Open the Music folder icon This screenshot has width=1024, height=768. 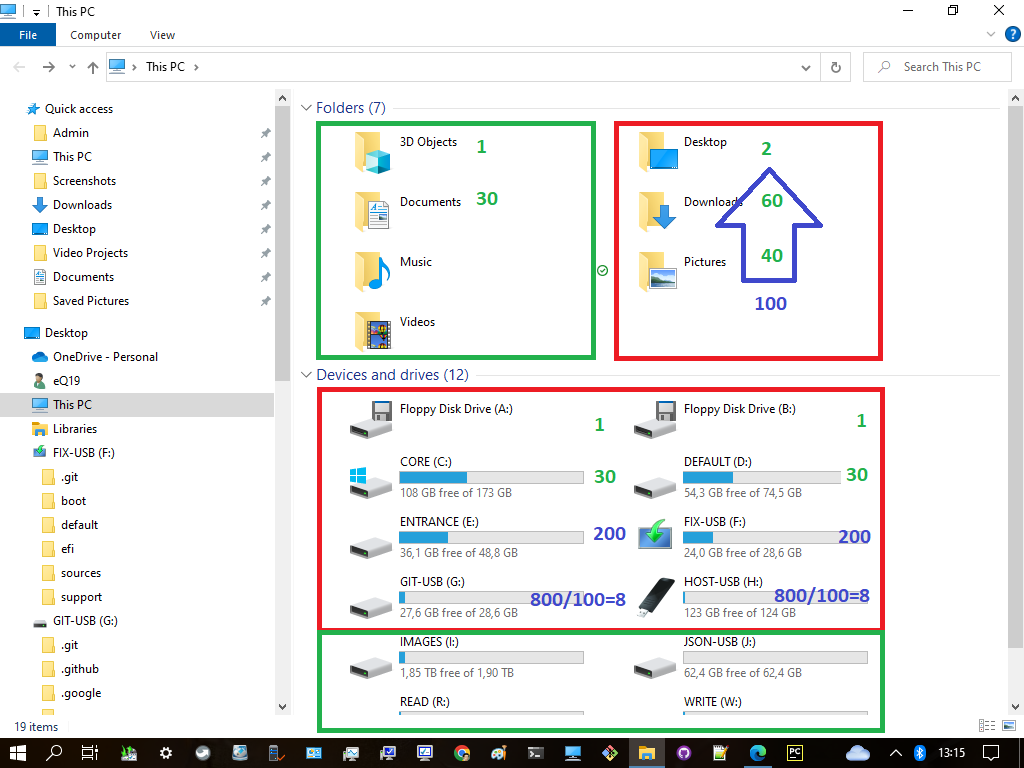coord(372,272)
